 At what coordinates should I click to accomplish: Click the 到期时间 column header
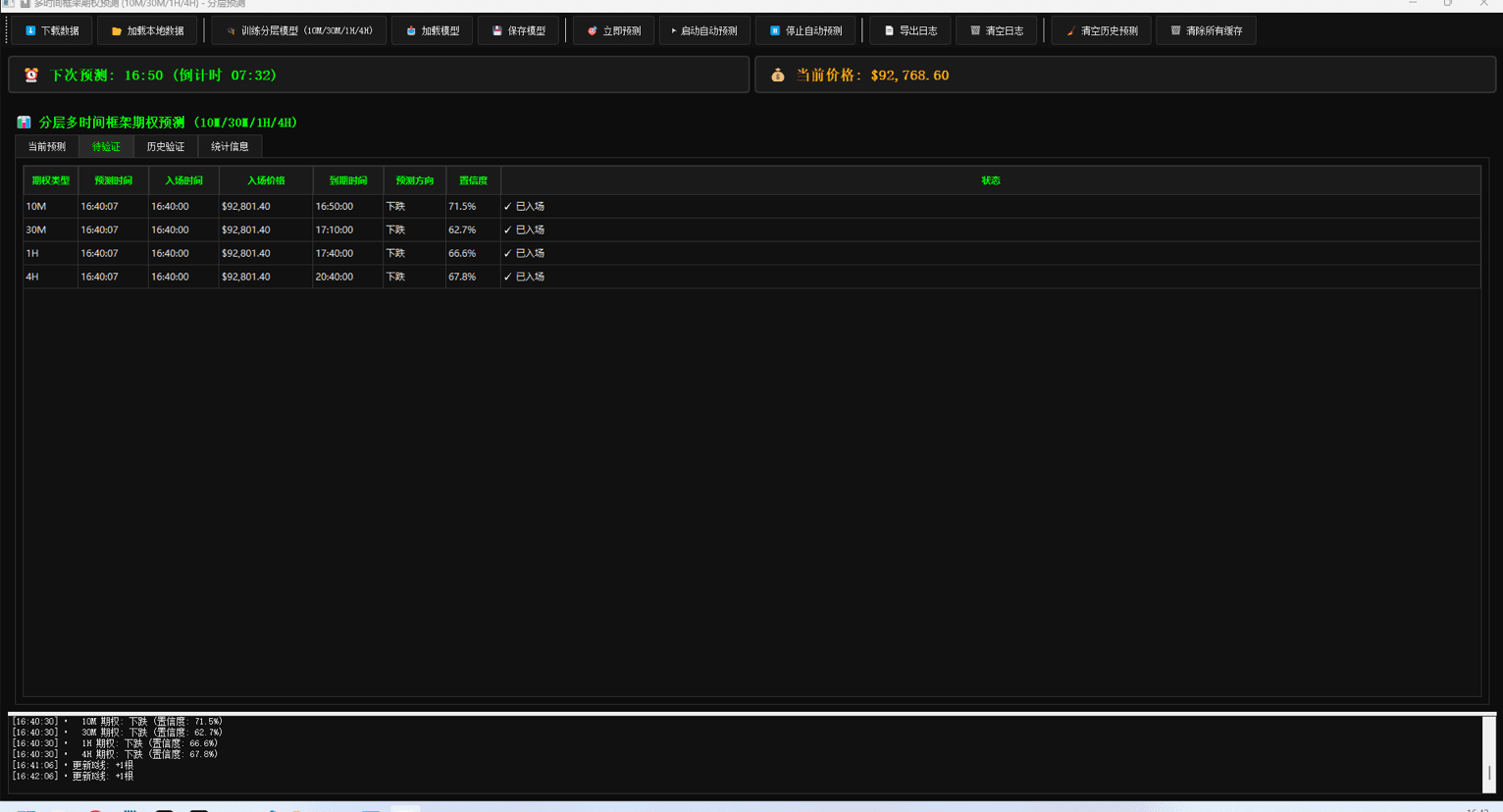(348, 180)
